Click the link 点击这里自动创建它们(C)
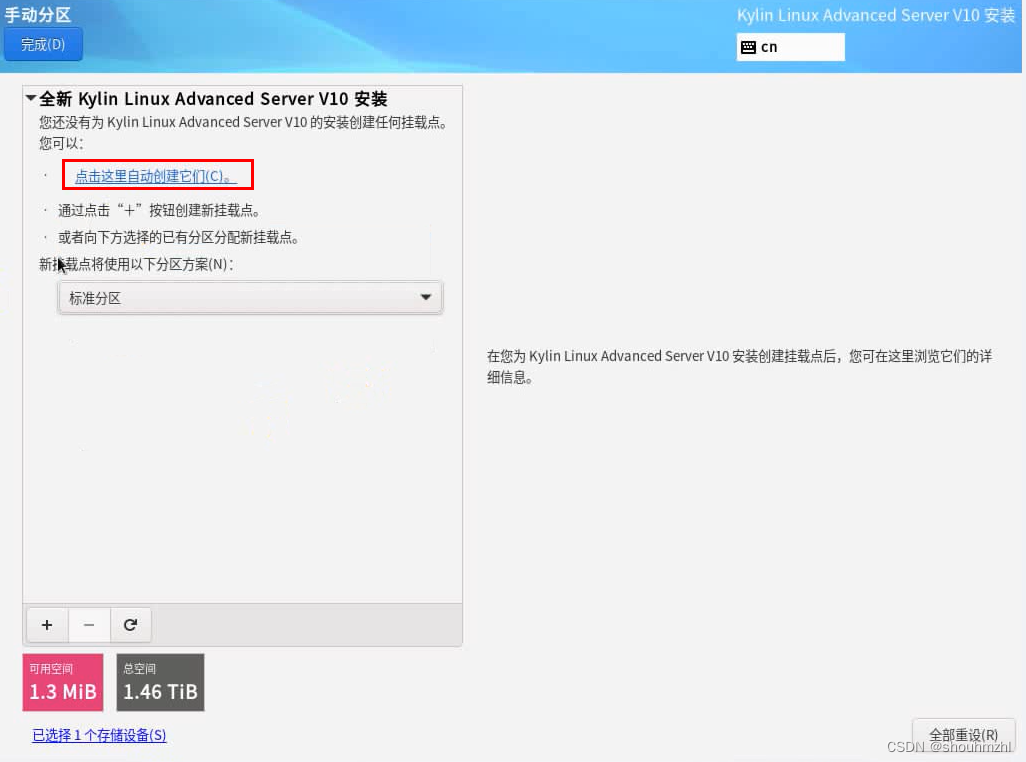Viewport: 1026px width, 762px height. point(155,175)
